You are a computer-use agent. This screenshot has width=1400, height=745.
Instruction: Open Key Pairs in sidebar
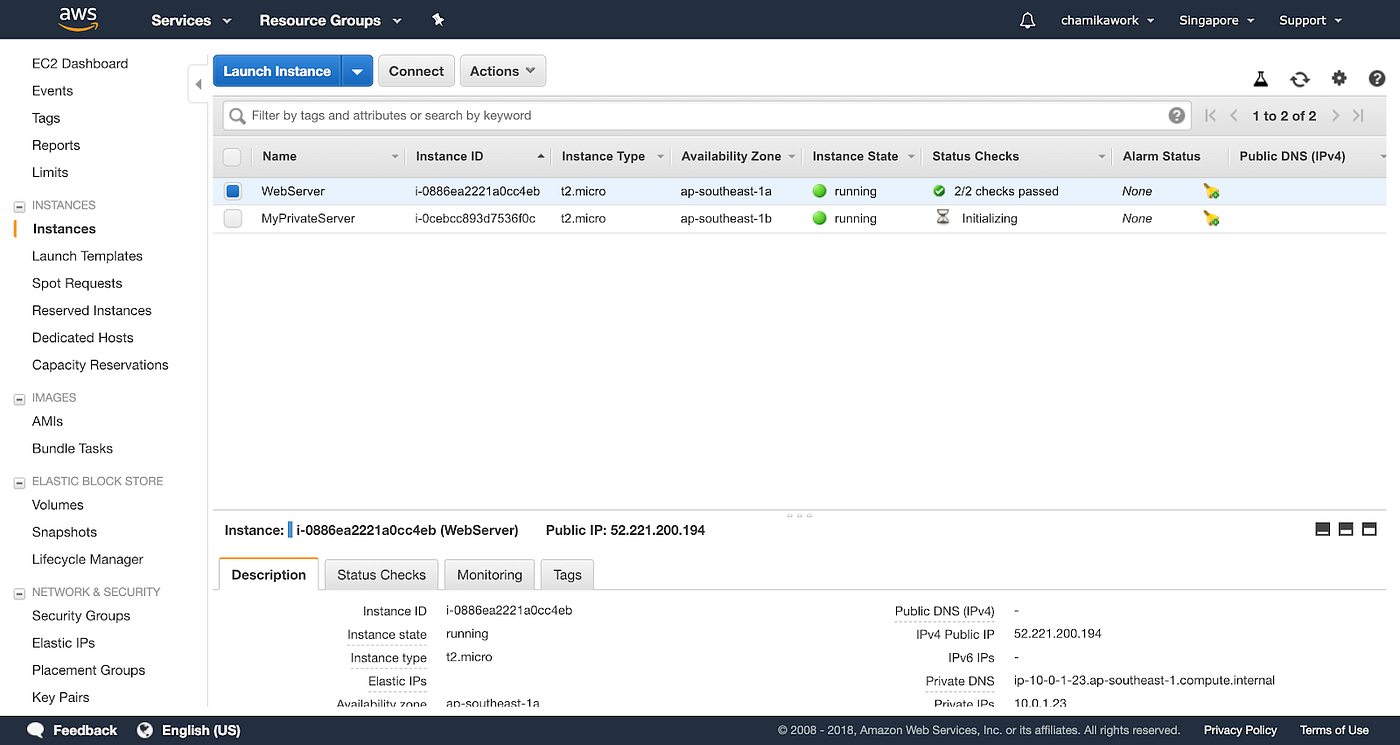(x=61, y=697)
